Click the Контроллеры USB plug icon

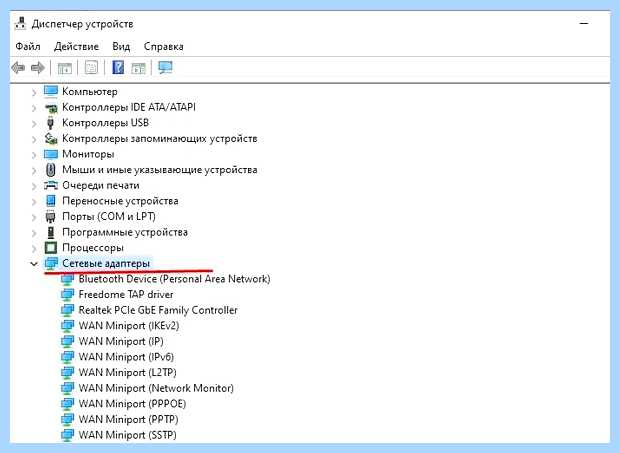pos(50,123)
